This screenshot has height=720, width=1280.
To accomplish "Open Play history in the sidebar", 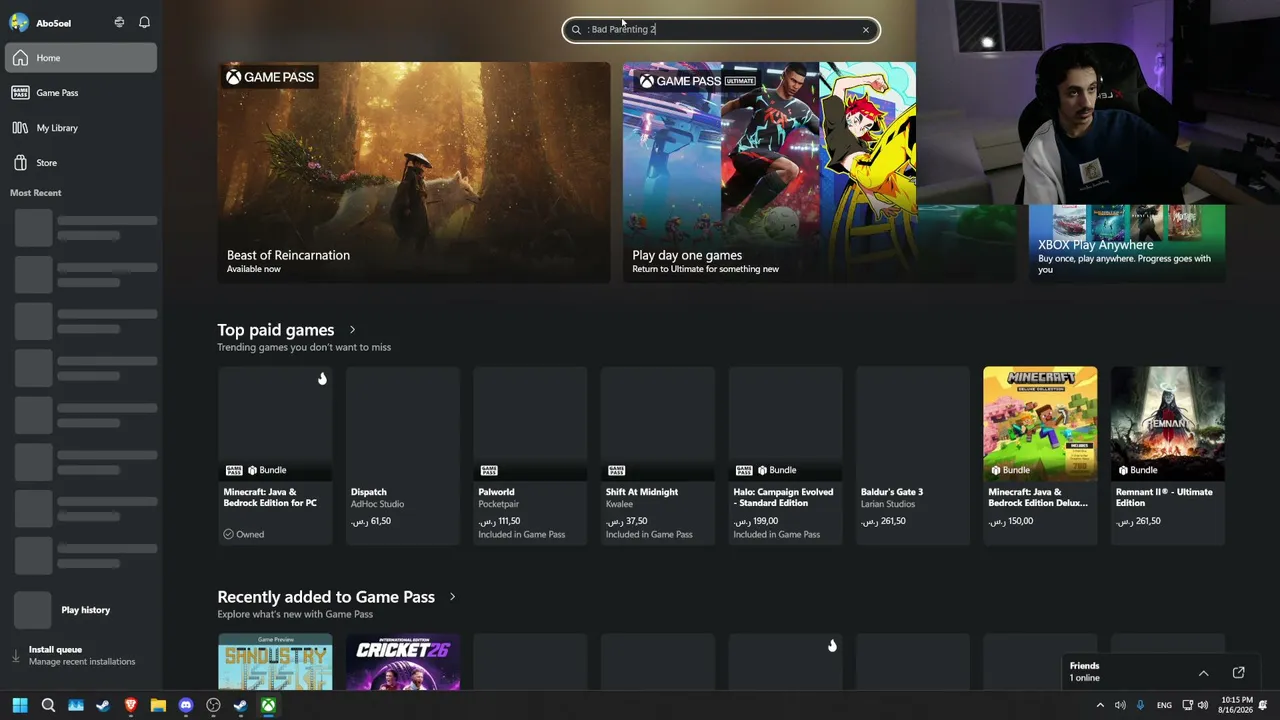I will click(81, 610).
